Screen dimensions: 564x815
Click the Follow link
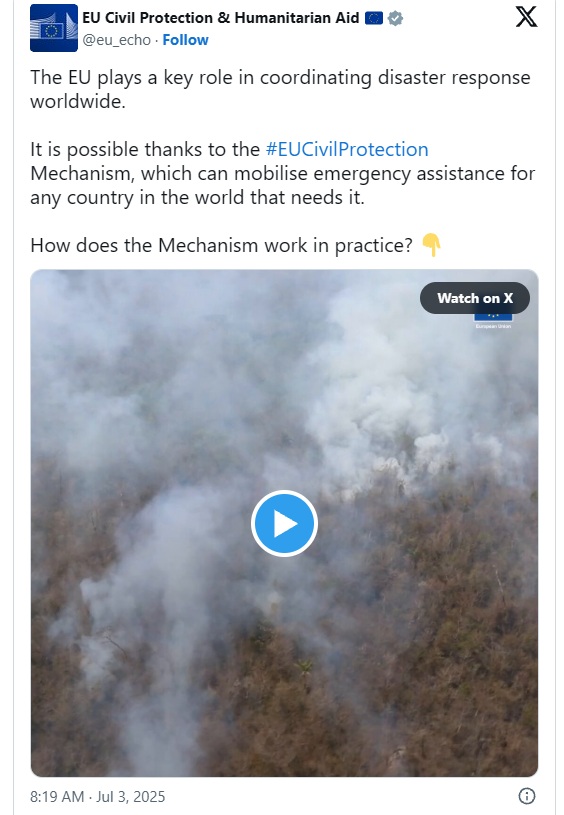[x=186, y=40]
